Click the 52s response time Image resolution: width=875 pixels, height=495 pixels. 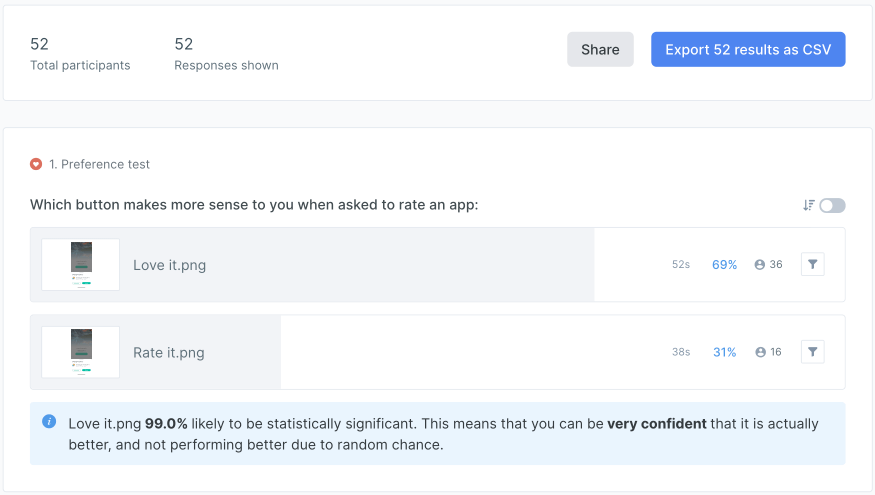[x=681, y=265]
